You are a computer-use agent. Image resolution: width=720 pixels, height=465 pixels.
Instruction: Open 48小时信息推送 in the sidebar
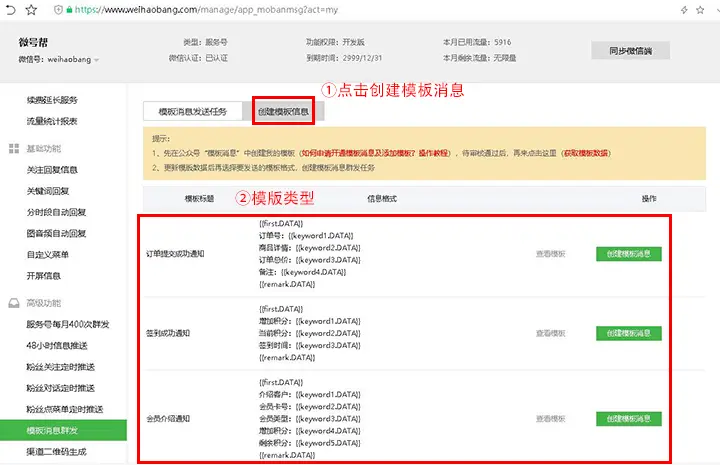[57, 346]
